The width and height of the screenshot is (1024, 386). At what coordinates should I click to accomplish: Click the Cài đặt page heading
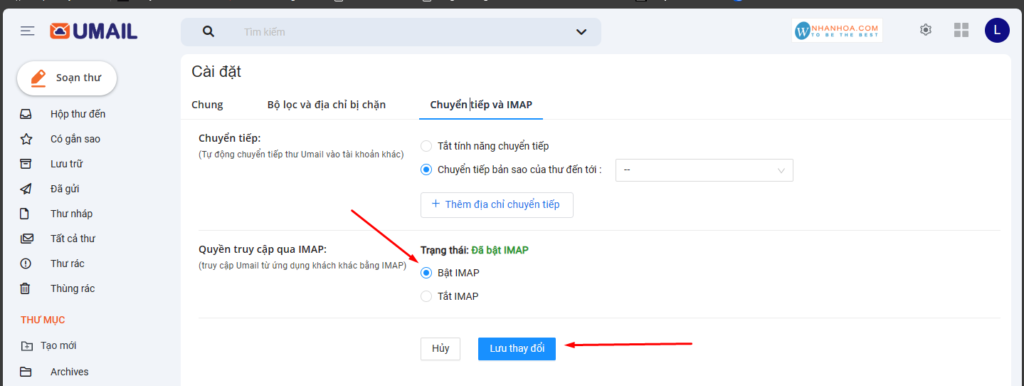216,72
